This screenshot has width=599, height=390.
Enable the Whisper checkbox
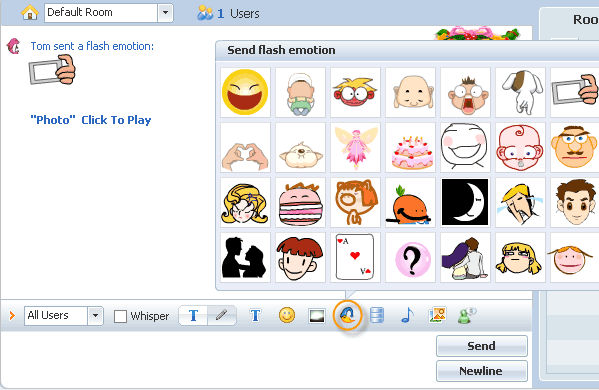pyautogui.click(x=120, y=316)
